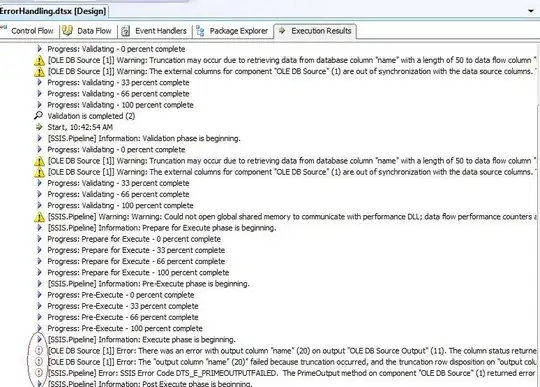Select the Validation is completed (2) line
540x387 pixels.
91,116
